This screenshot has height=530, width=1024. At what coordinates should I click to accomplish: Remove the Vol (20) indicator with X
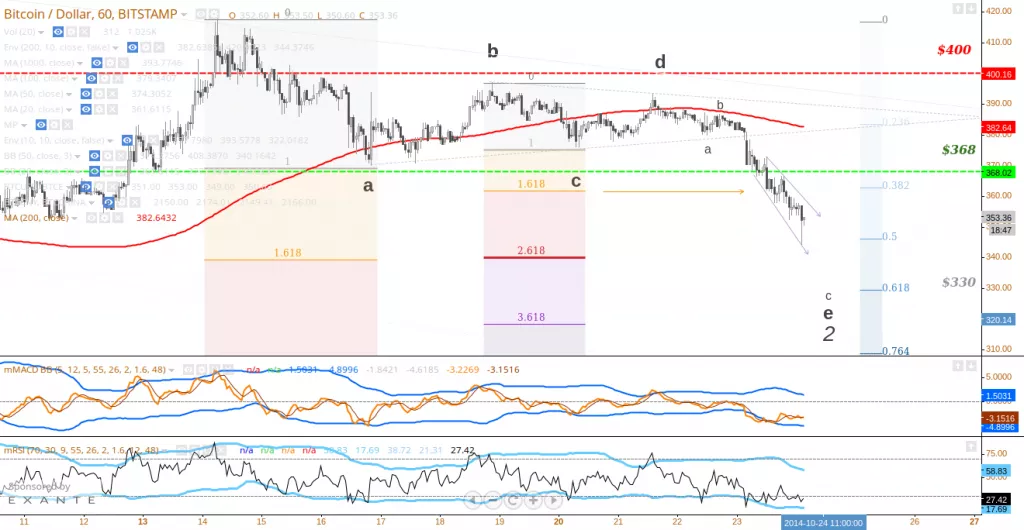click(x=85, y=32)
